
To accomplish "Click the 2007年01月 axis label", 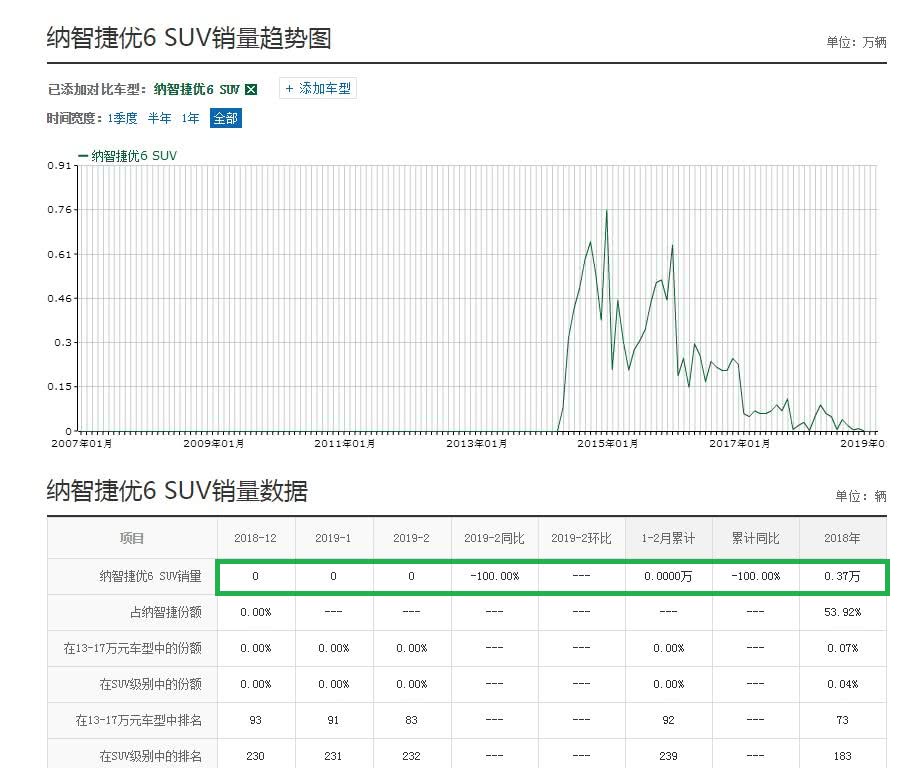I will (82, 444).
